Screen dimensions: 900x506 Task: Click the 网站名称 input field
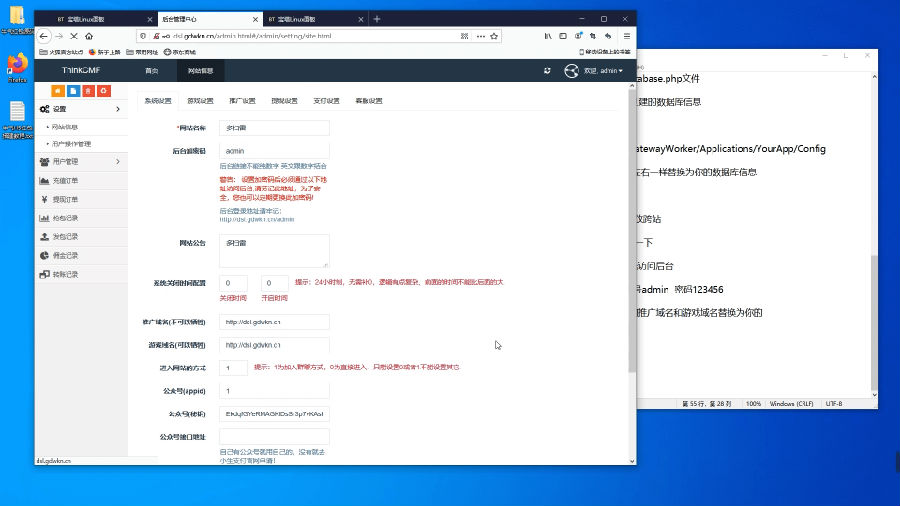273,127
